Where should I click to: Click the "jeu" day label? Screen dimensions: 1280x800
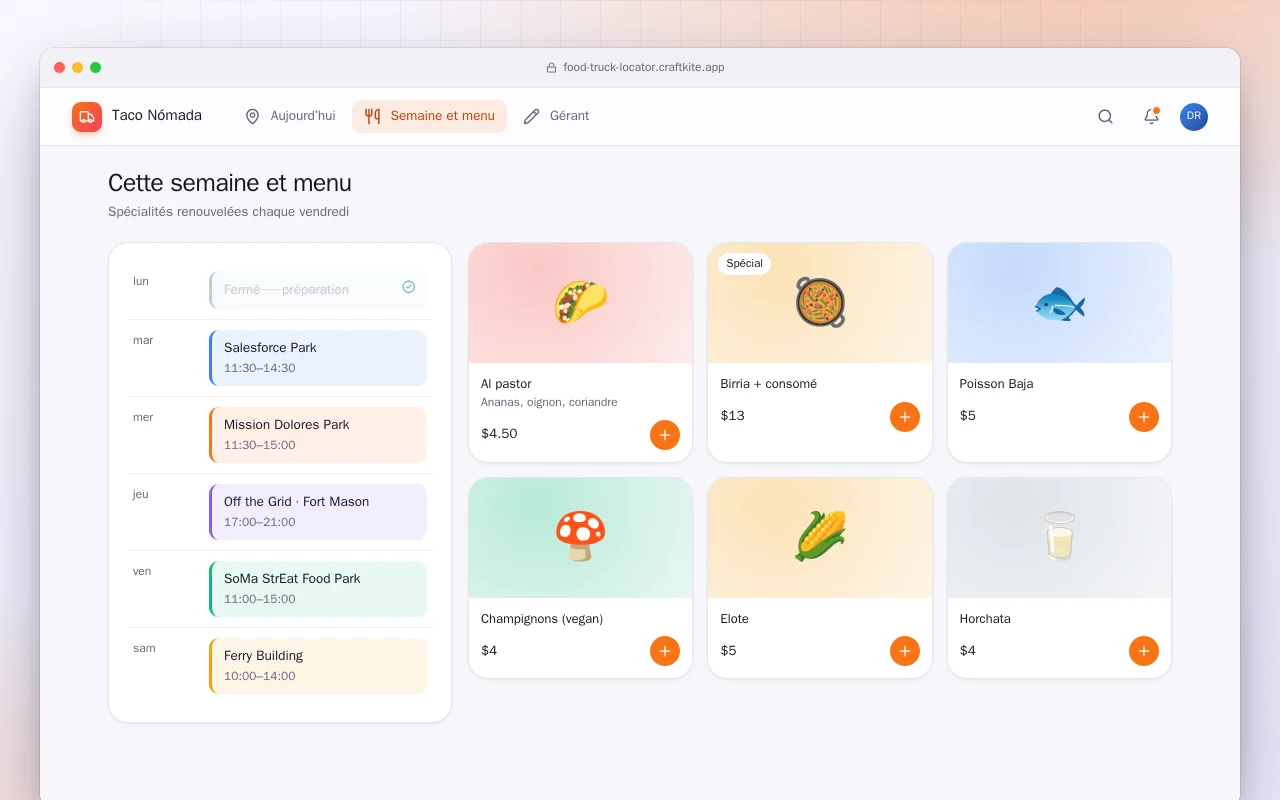(141, 494)
